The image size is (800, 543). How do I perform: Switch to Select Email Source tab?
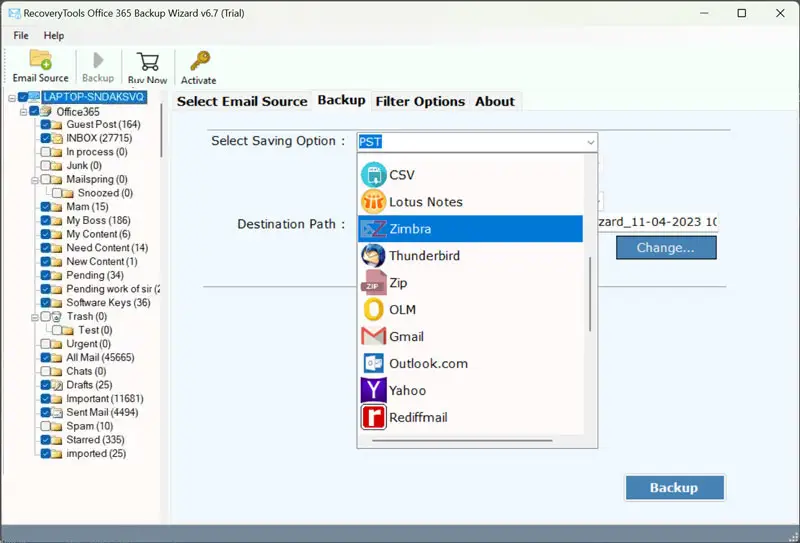click(242, 102)
